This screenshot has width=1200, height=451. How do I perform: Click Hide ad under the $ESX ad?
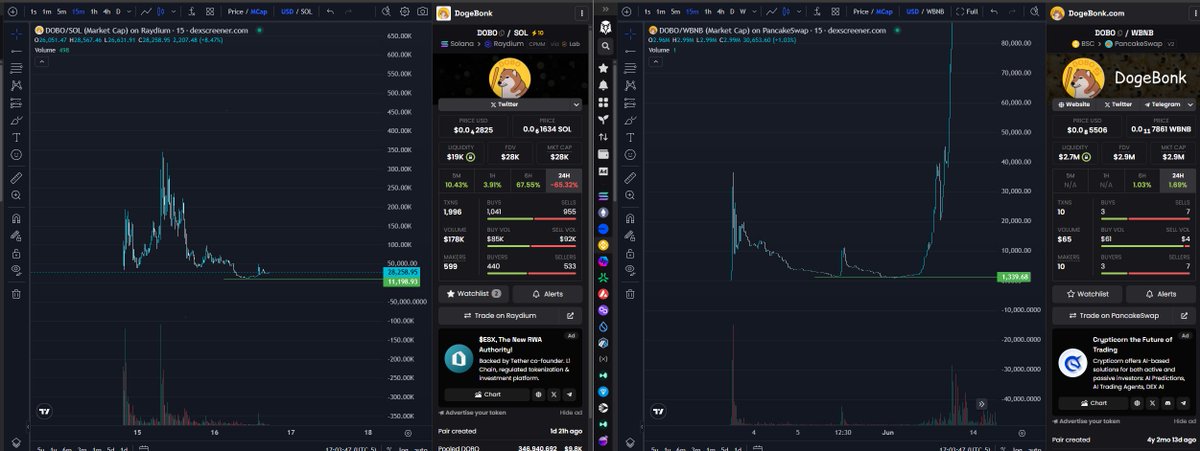(571, 412)
